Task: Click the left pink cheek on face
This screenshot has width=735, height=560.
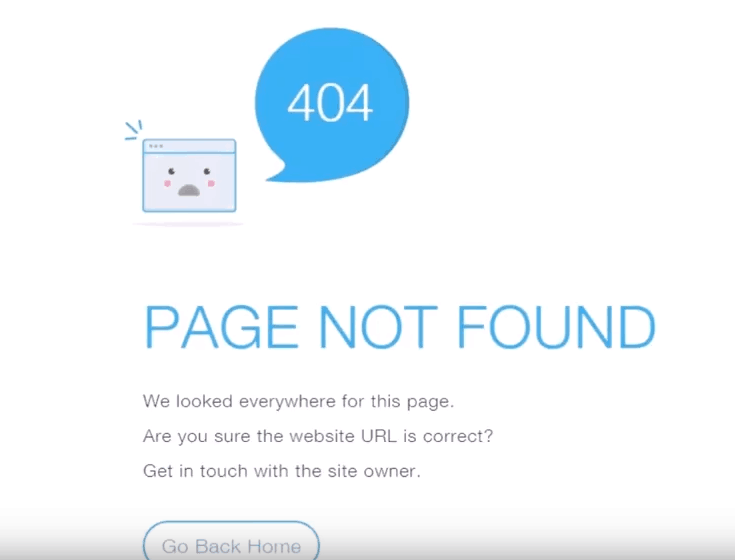Action: [167, 183]
